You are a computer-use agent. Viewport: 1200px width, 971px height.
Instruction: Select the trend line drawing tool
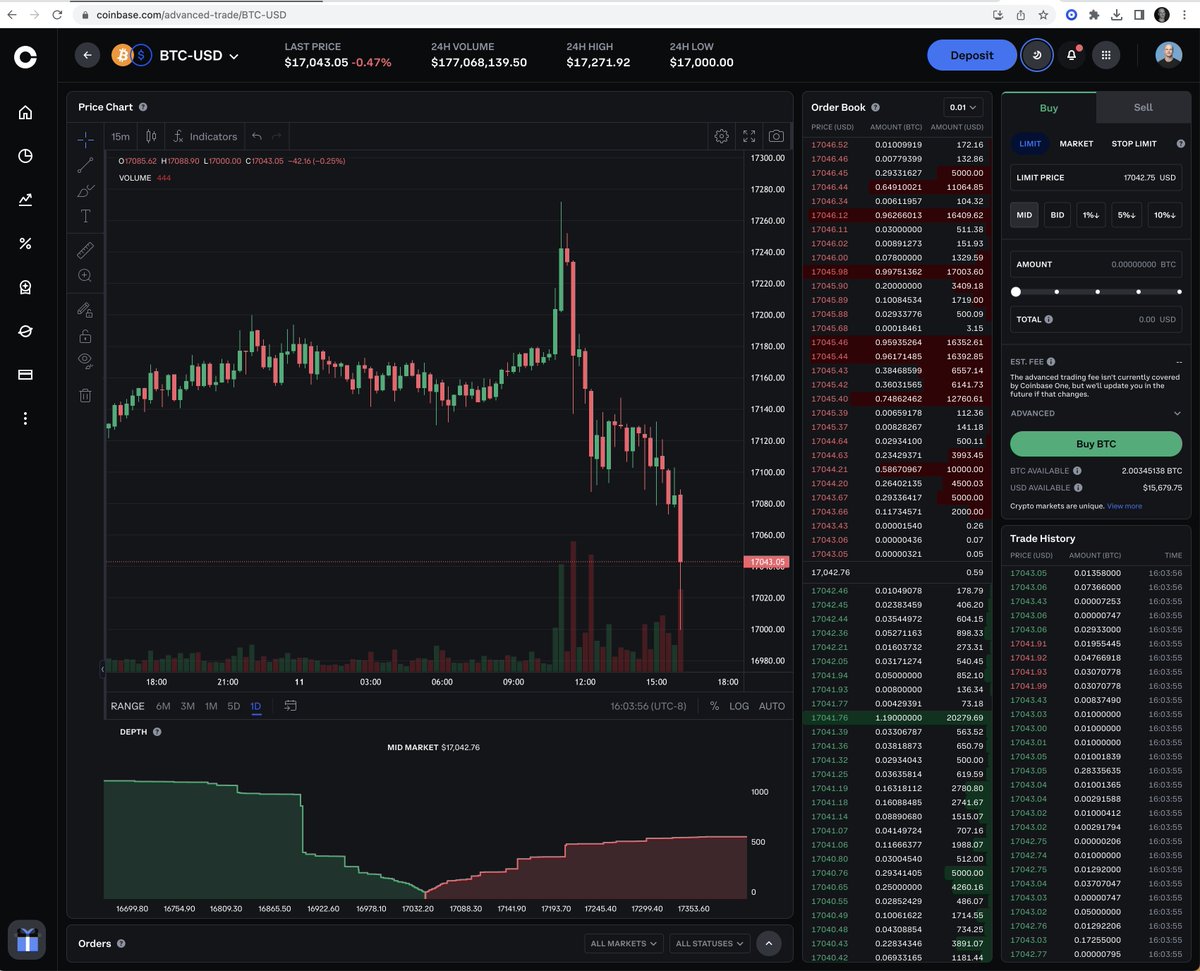tap(86, 165)
